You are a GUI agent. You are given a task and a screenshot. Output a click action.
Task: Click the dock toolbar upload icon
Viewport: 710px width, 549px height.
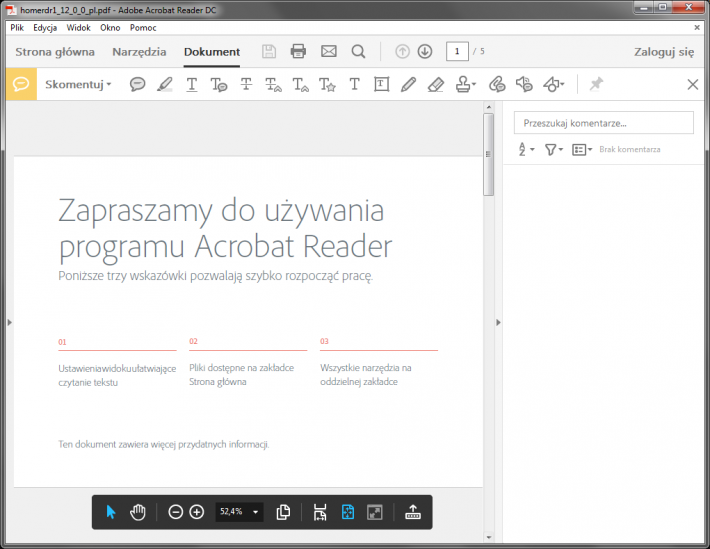point(413,512)
